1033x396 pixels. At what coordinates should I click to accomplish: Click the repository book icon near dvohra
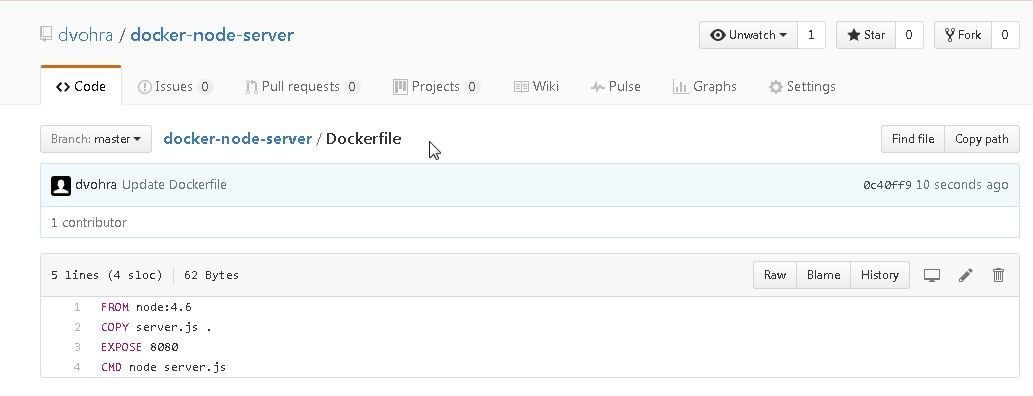click(45, 34)
